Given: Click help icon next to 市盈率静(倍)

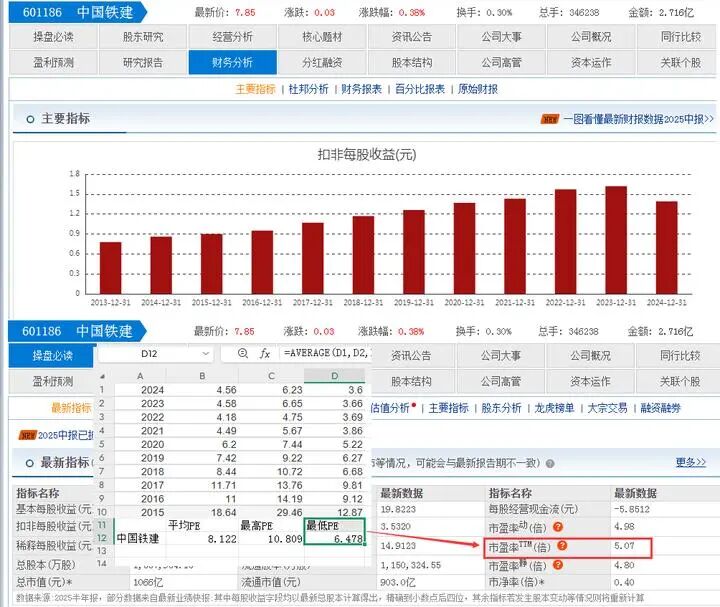Looking at the screenshot, I should pos(558,565).
